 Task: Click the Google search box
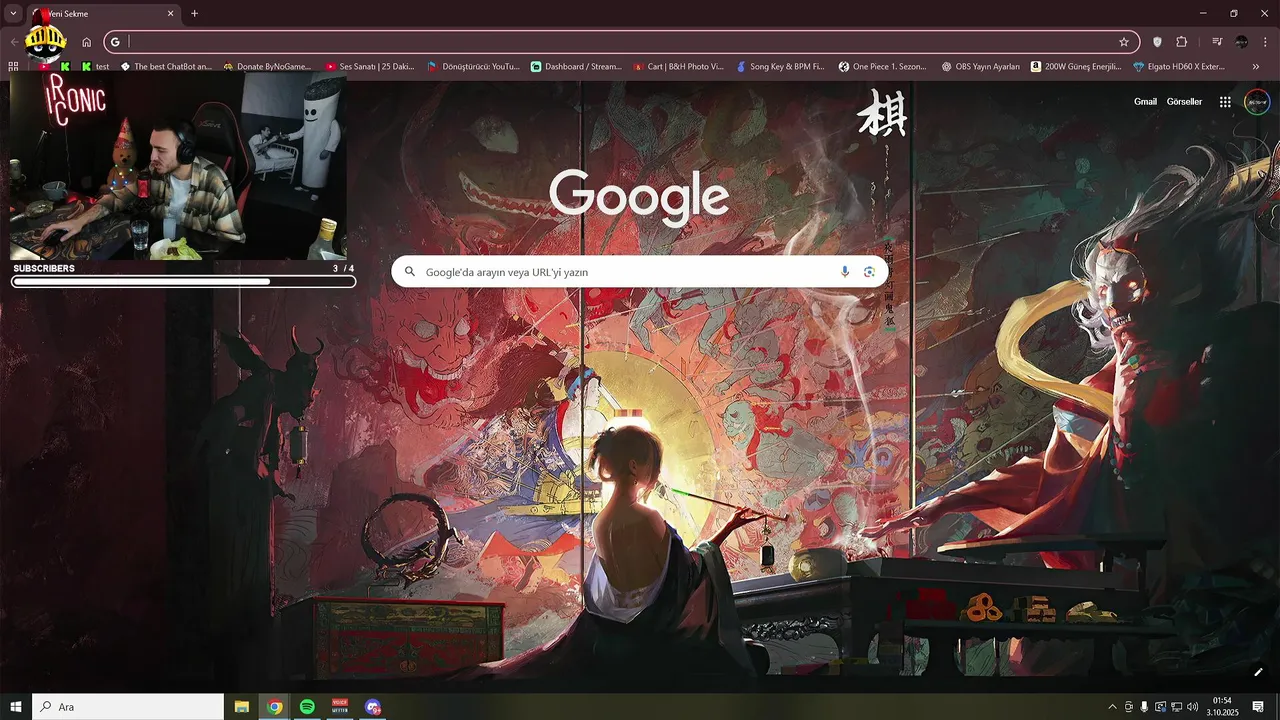639,272
